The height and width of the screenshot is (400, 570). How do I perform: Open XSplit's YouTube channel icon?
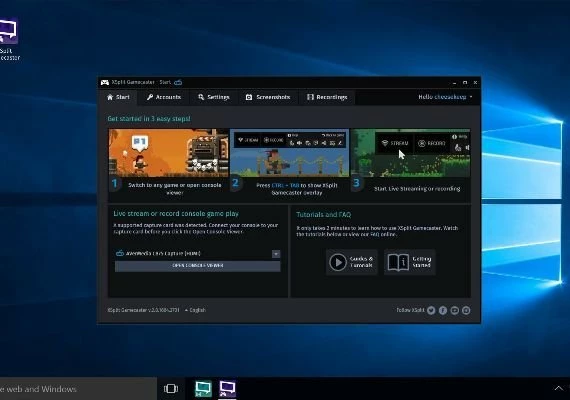click(x=454, y=310)
